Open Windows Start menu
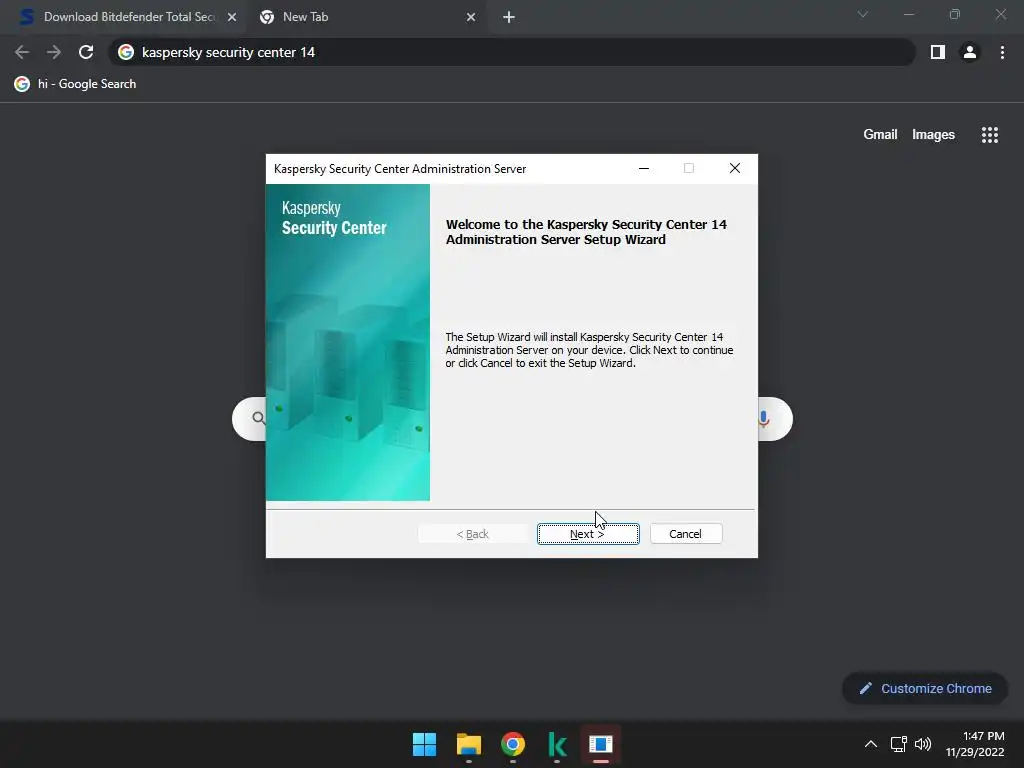This screenshot has width=1024, height=768. click(x=424, y=744)
